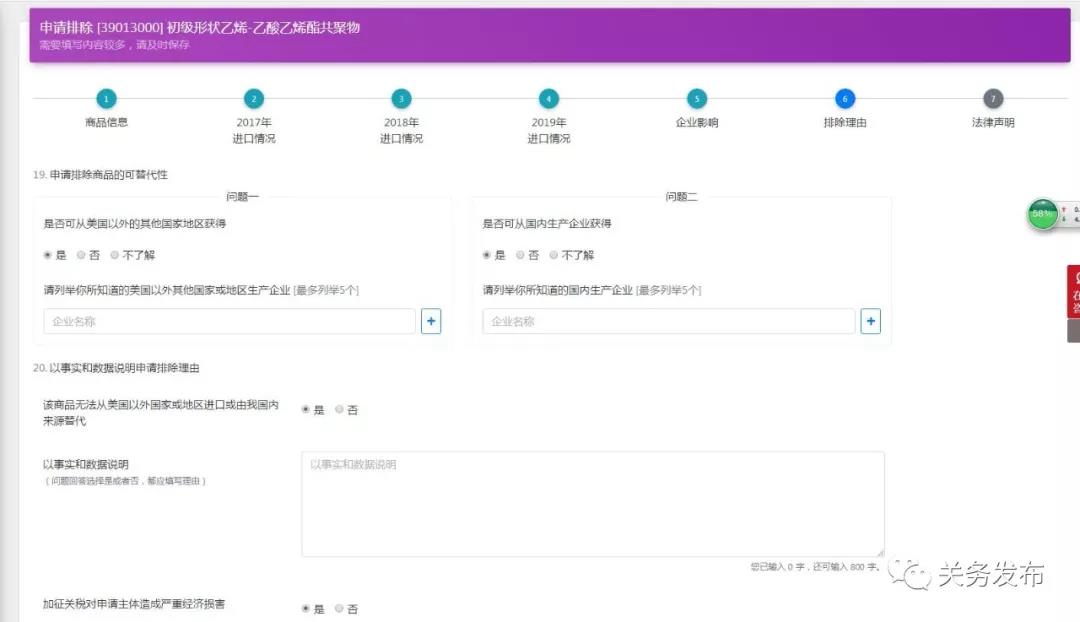The width and height of the screenshot is (1080, 622).
Task: Click 法律声明 step label
Action: click(x=992, y=123)
